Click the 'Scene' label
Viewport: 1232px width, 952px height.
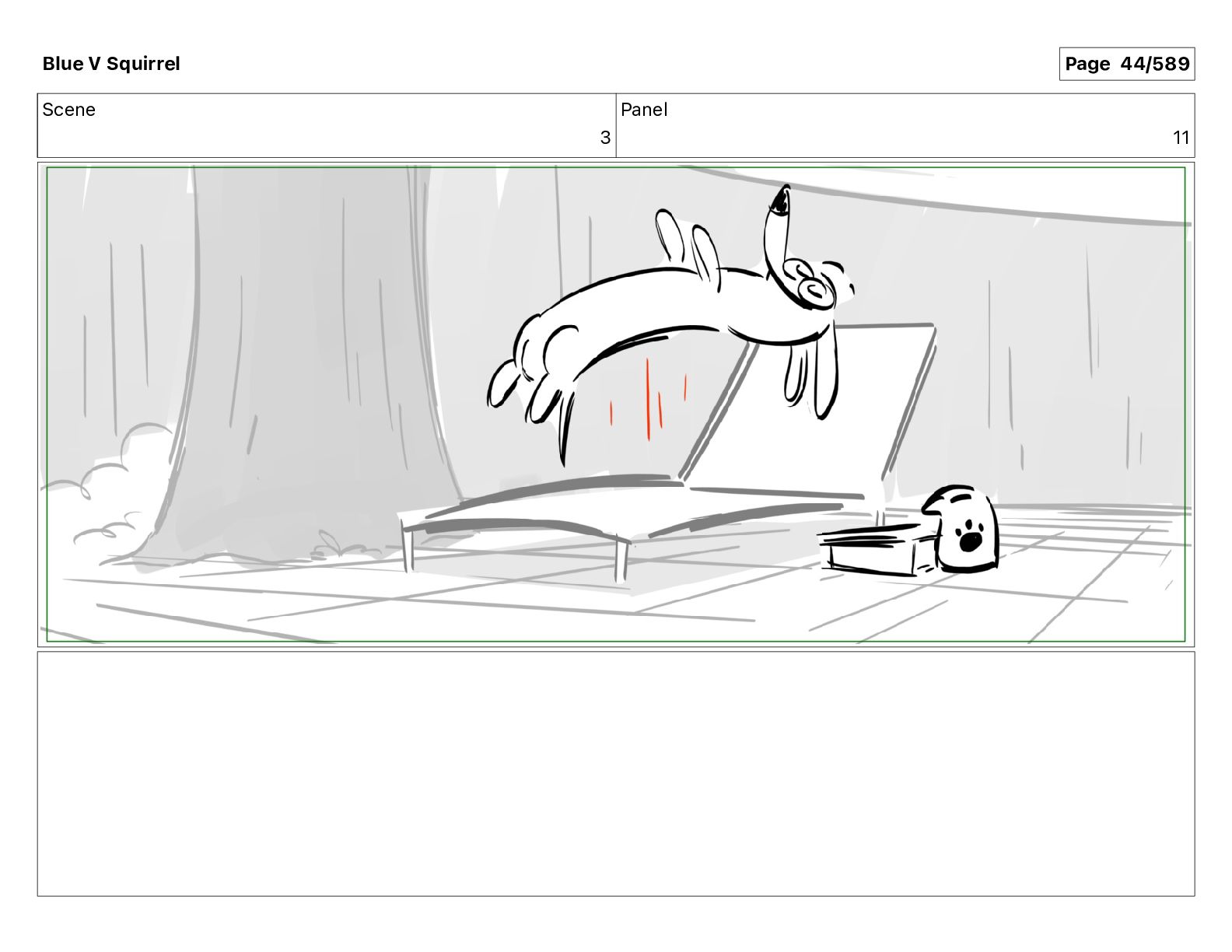click(69, 110)
